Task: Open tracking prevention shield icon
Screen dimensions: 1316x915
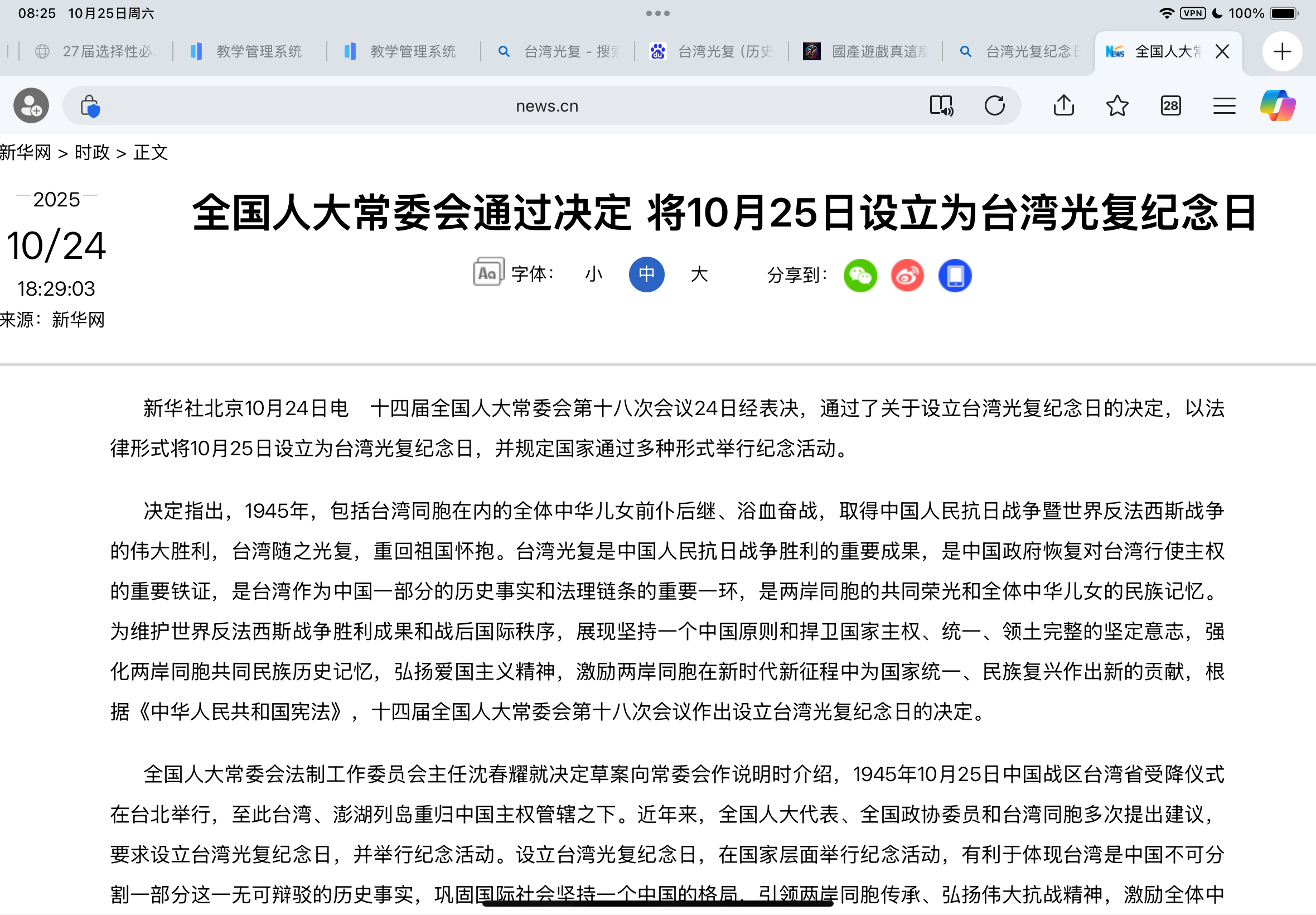Action: coord(90,106)
